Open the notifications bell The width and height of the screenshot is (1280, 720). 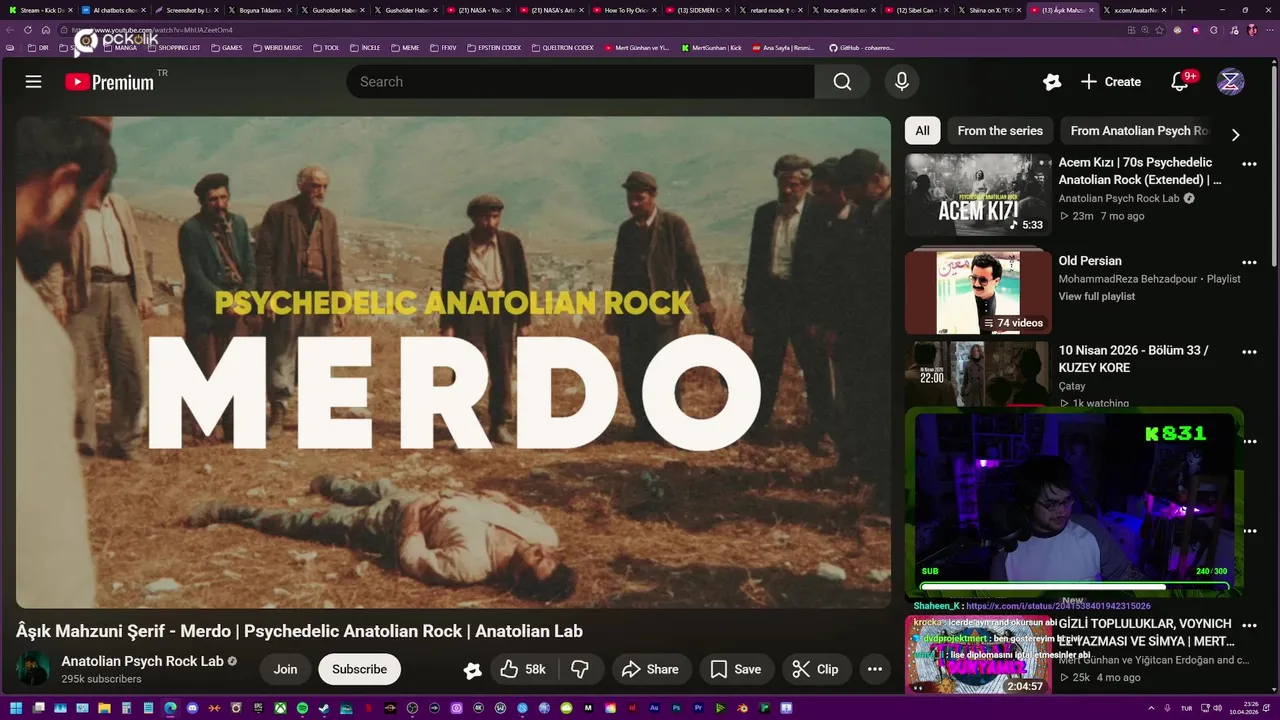(1180, 82)
